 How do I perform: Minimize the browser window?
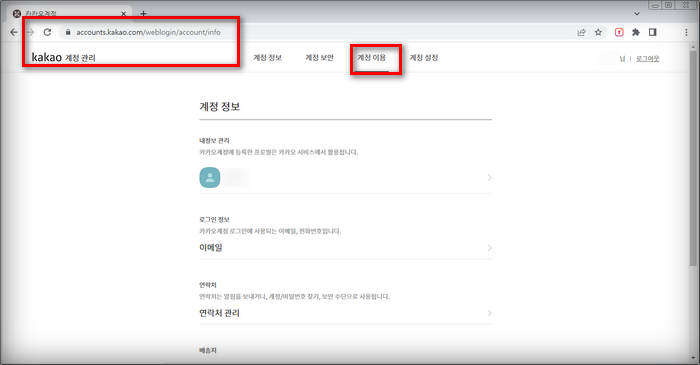pyautogui.click(x=655, y=5)
